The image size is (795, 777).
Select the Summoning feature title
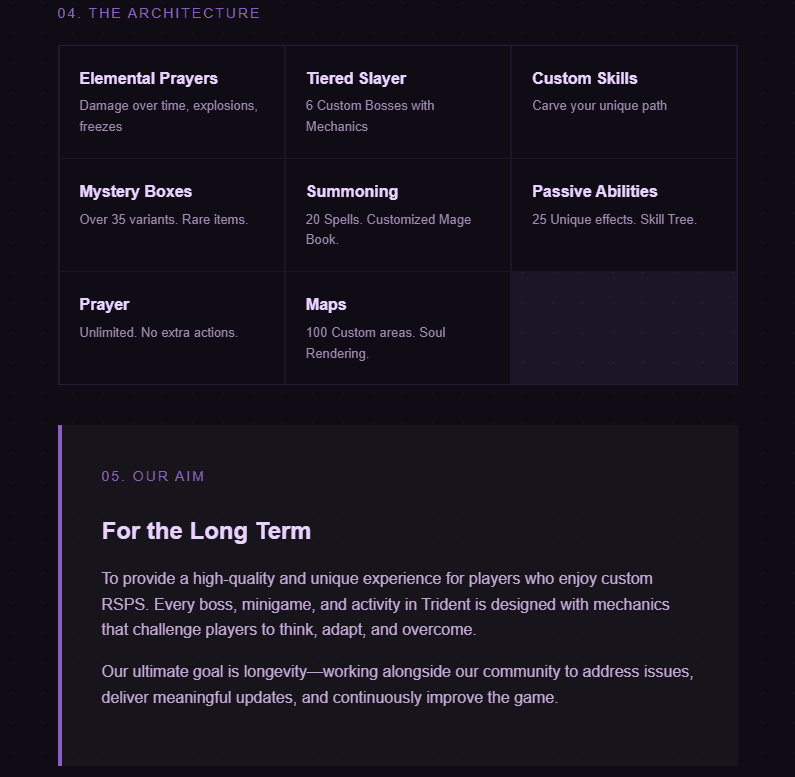[x=352, y=191]
